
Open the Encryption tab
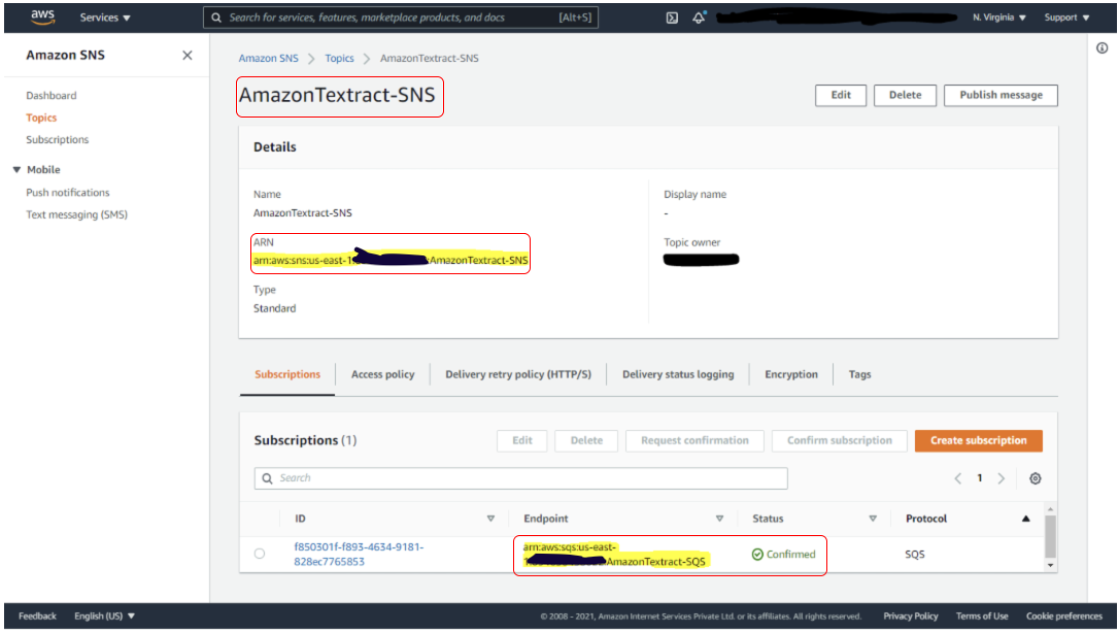pos(790,374)
